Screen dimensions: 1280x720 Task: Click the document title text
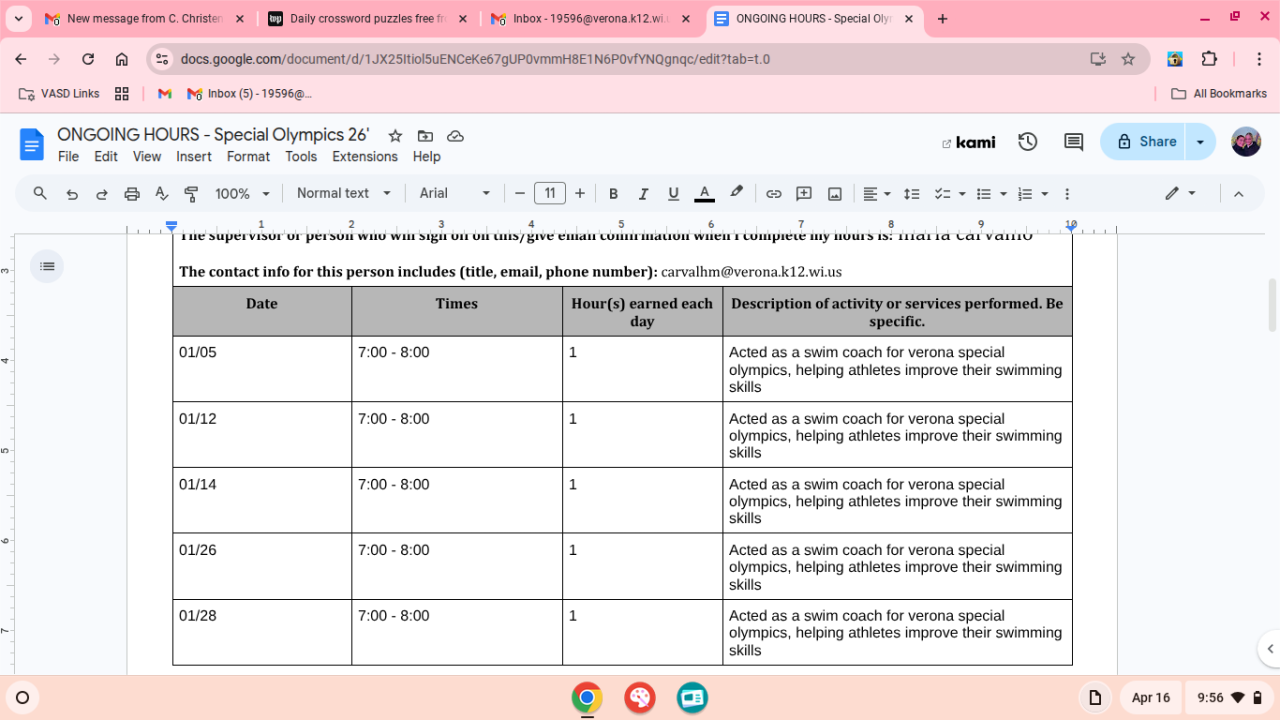[213, 135]
